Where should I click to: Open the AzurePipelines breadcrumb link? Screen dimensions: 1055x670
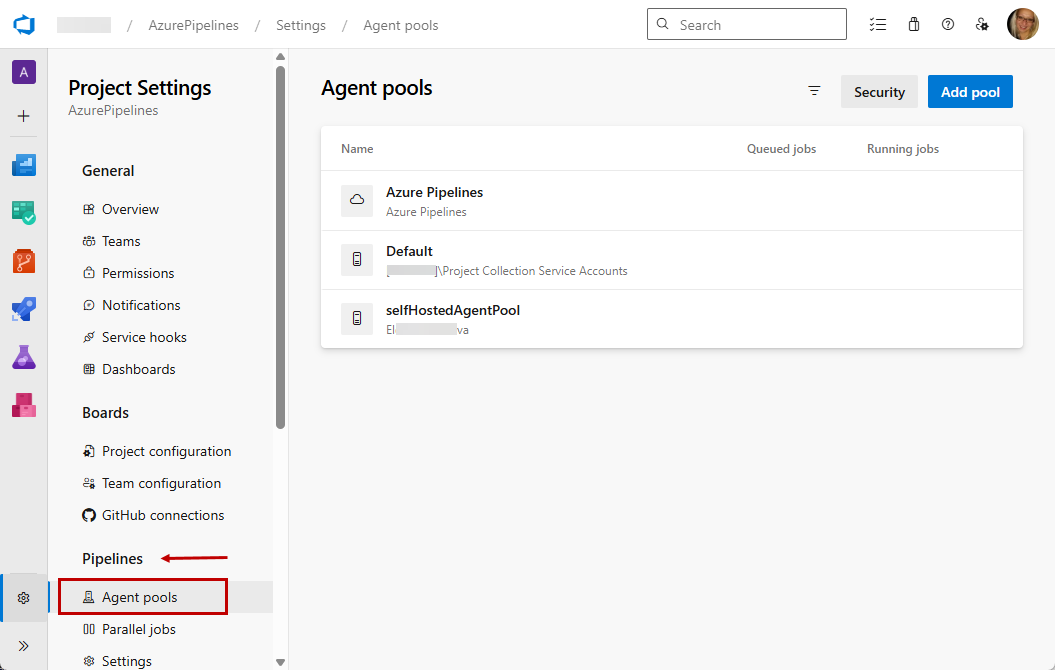(x=193, y=26)
